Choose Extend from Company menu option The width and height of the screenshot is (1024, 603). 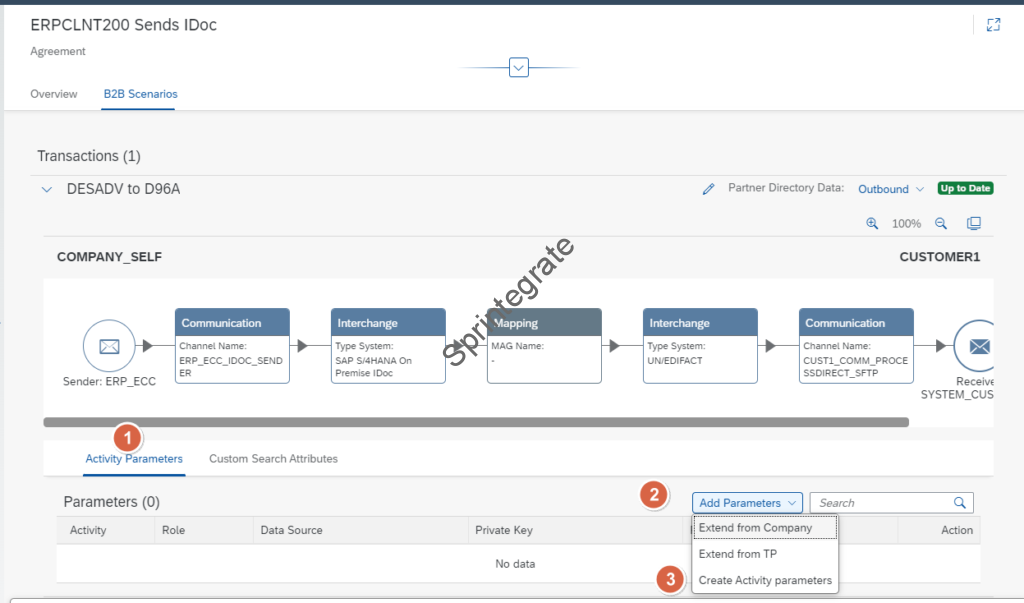[x=755, y=528]
